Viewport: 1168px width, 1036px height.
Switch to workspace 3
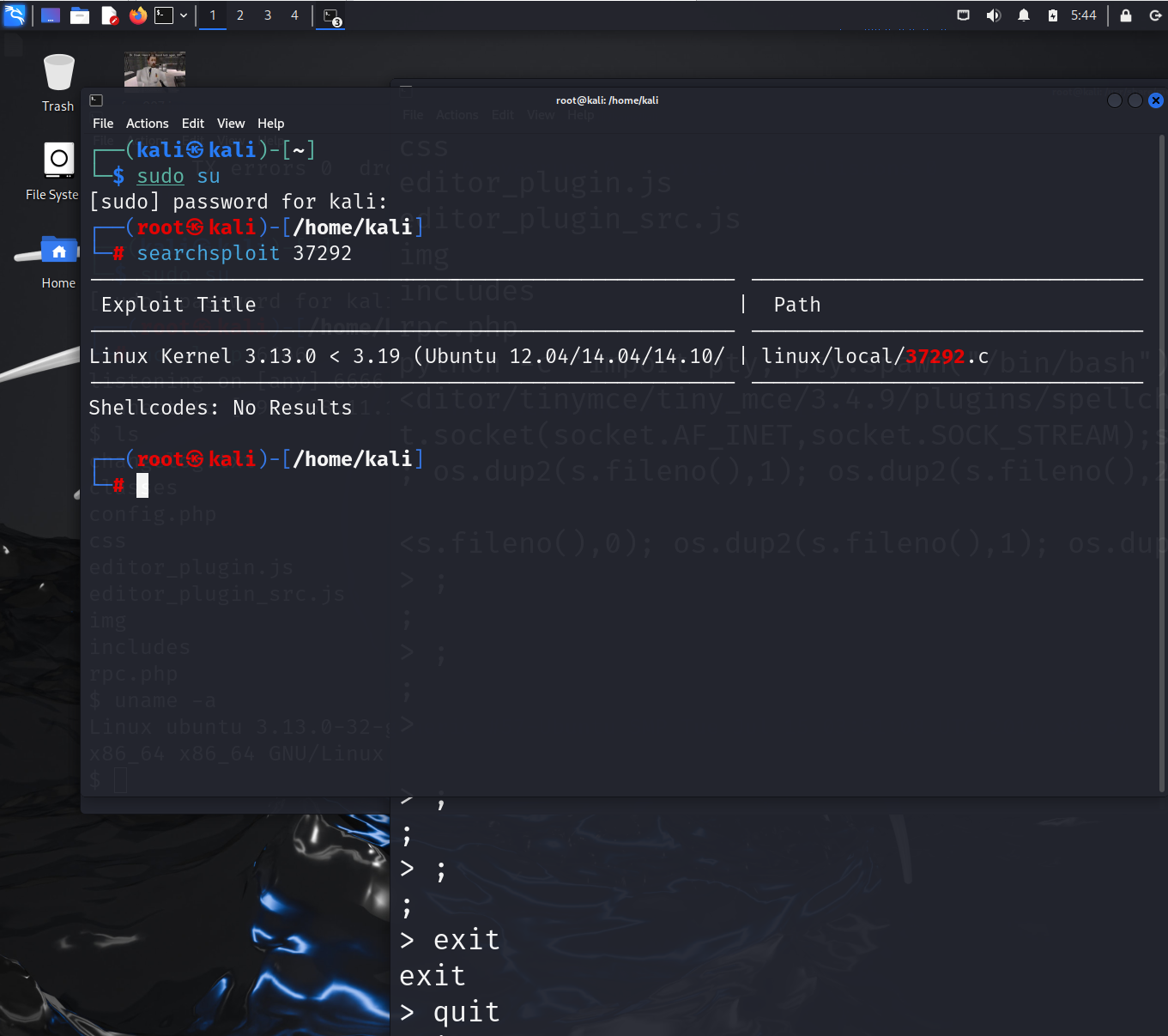pyautogui.click(x=268, y=15)
